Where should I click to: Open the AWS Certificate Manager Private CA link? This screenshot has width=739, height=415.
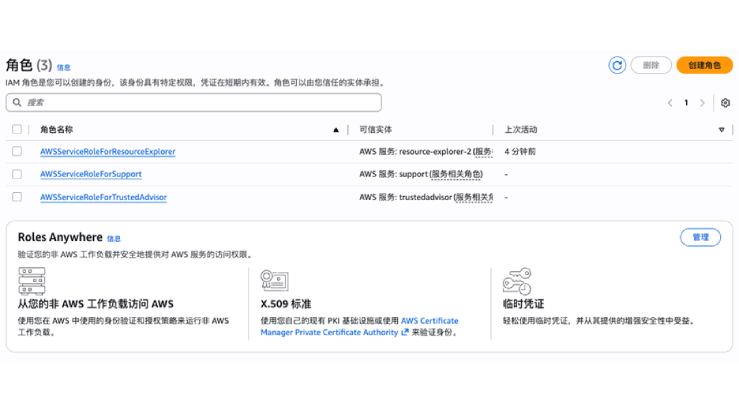point(330,327)
